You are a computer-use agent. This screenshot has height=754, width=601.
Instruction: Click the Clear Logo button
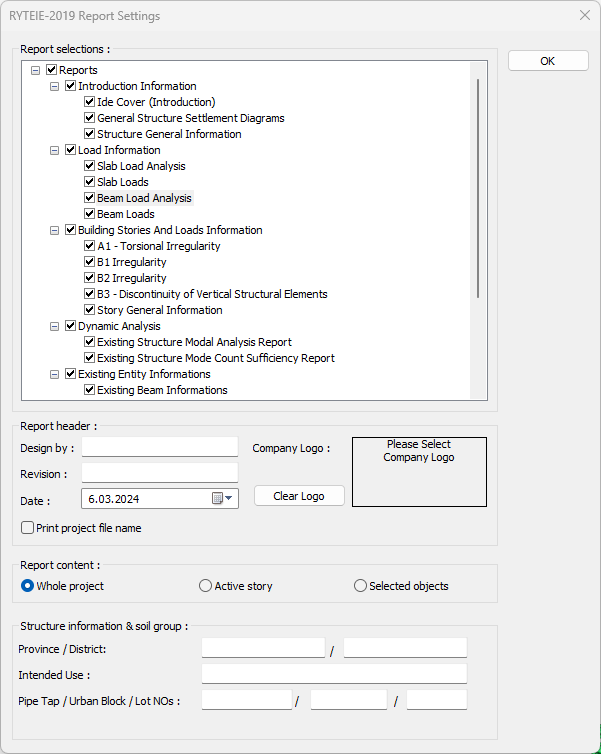pos(299,496)
